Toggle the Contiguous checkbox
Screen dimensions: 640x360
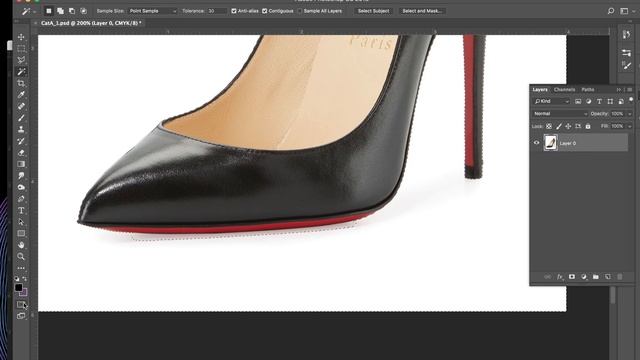pos(264,11)
